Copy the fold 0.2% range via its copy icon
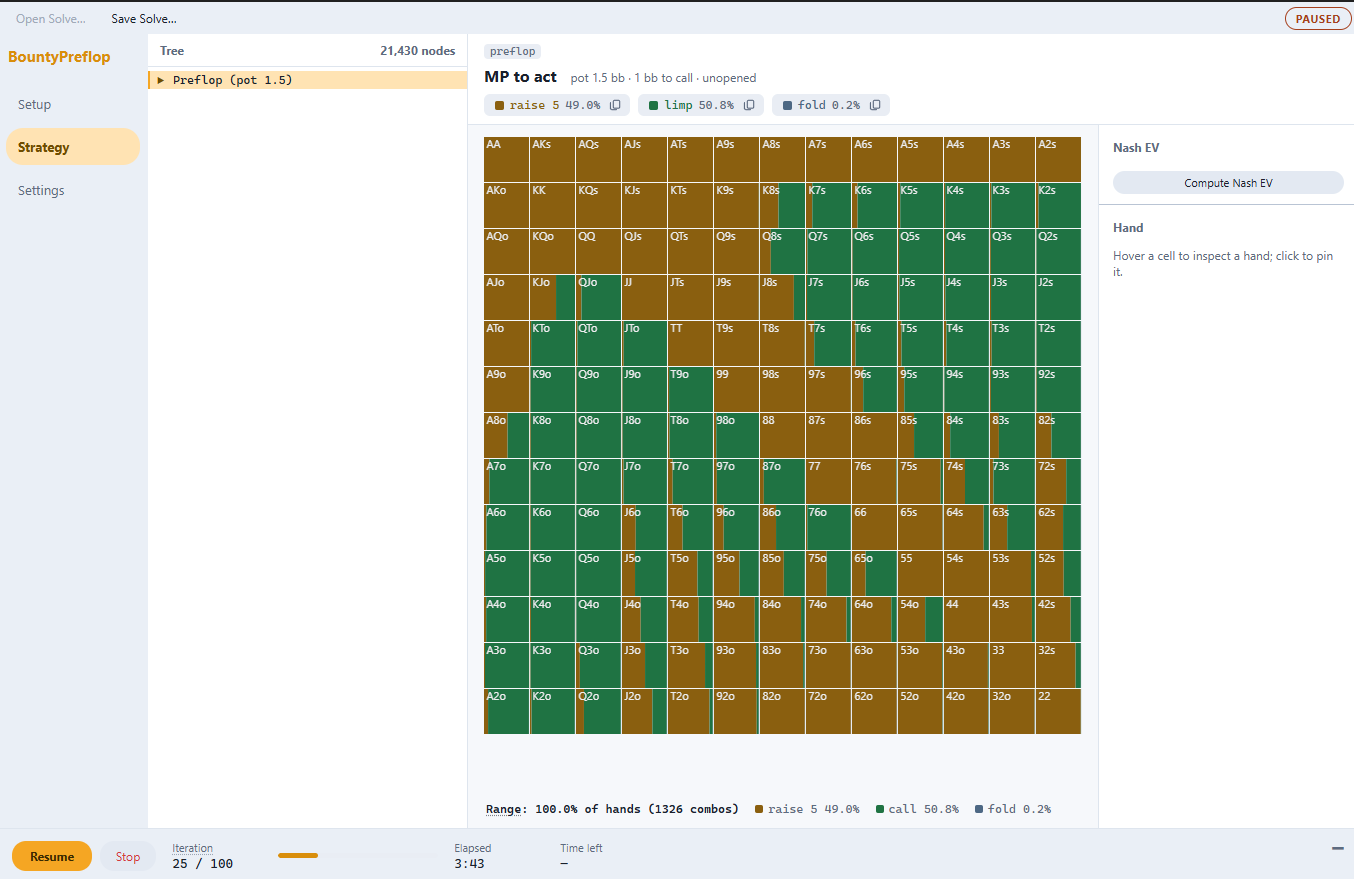 [875, 105]
